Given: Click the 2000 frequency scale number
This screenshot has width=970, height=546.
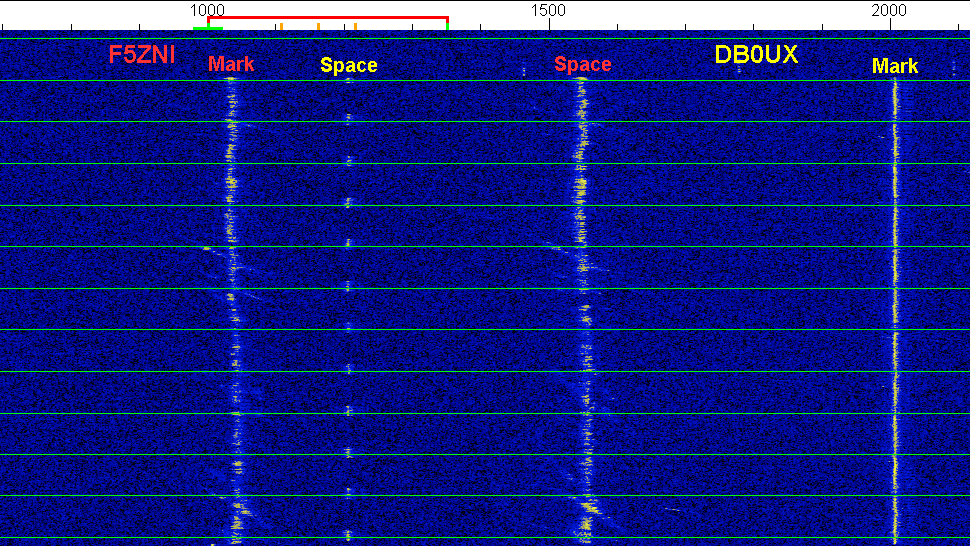Looking at the screenshot, I should pos(889,10).
